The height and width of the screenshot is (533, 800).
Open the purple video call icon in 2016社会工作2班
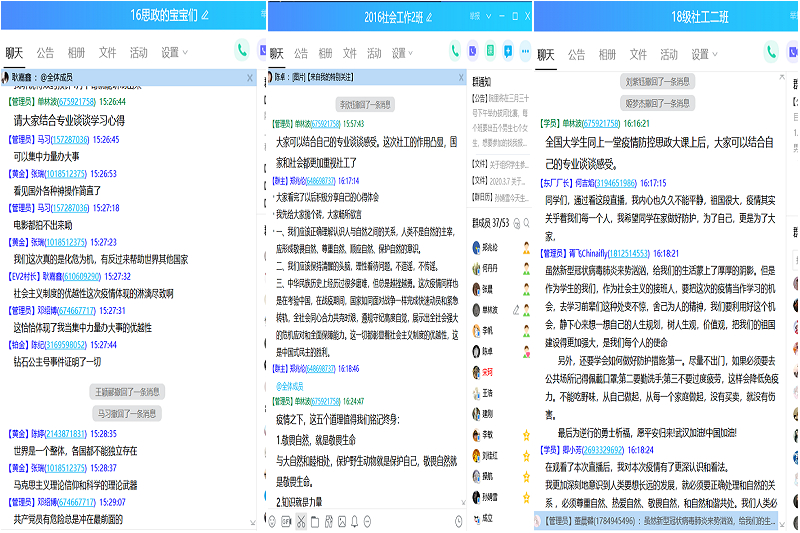click(x=472, y=50)
